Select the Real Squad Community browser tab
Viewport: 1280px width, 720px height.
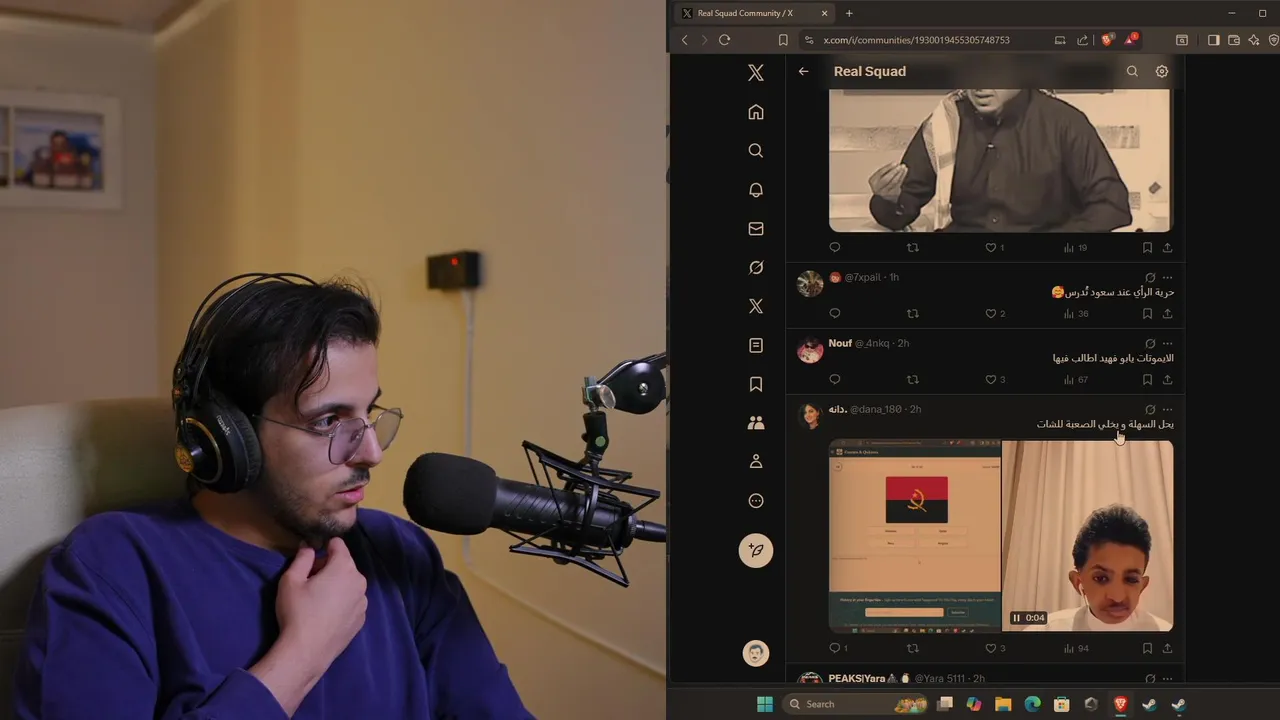pyautogui.click(x=755, y=13)
